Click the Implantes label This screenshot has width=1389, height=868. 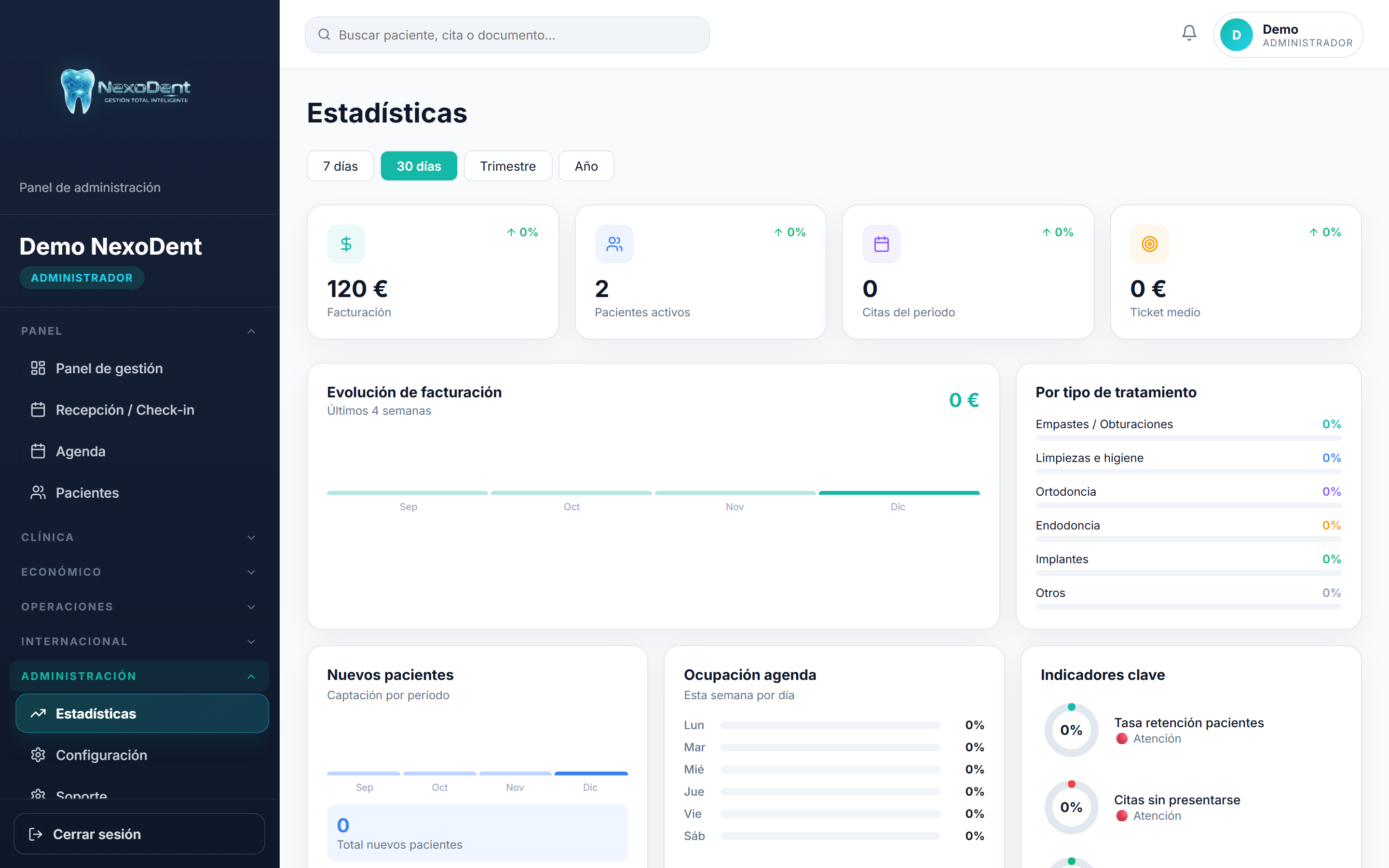[x=1062, y=559]
